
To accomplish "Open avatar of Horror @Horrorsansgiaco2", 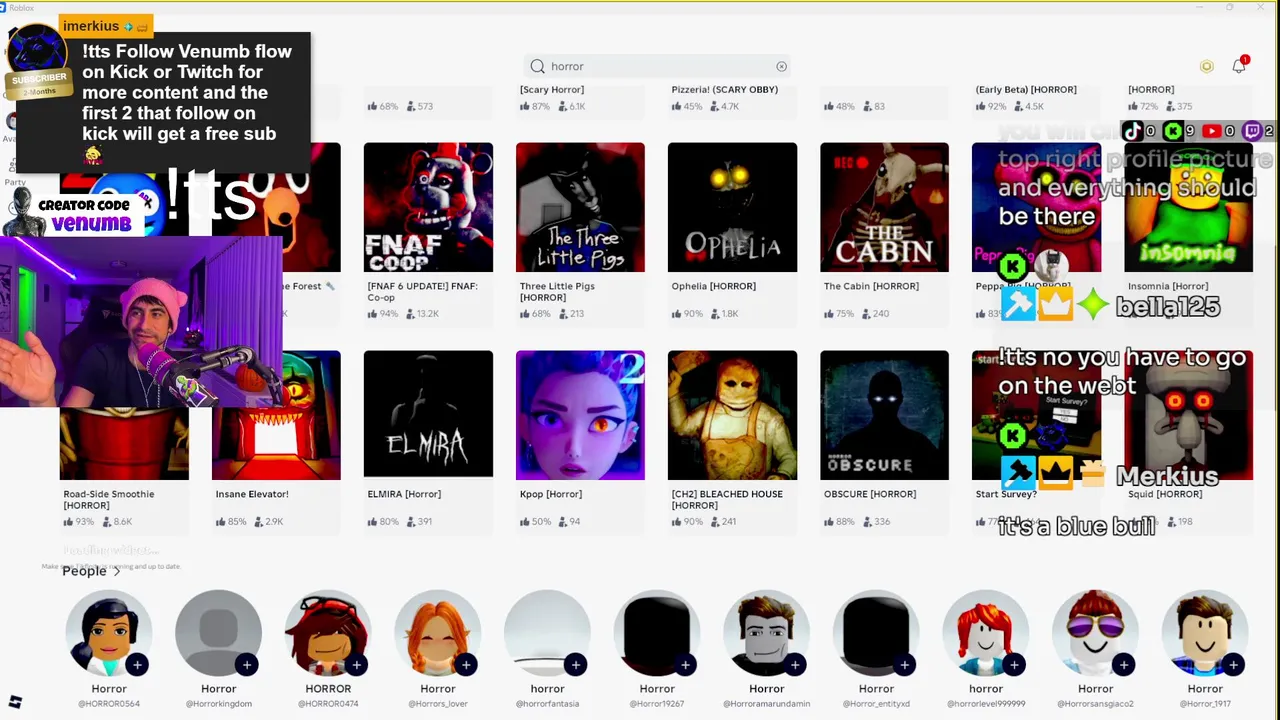I will click(x=1095, y=634).
